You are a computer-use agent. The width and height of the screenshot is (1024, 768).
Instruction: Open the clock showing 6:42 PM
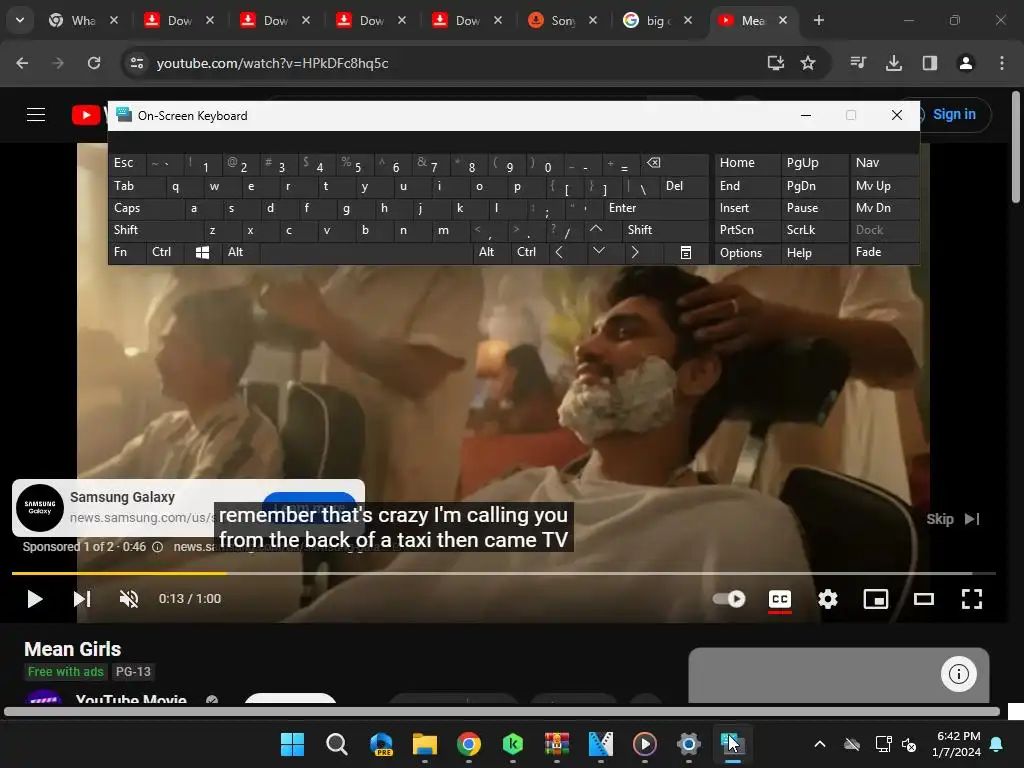[x=956, y=744]
